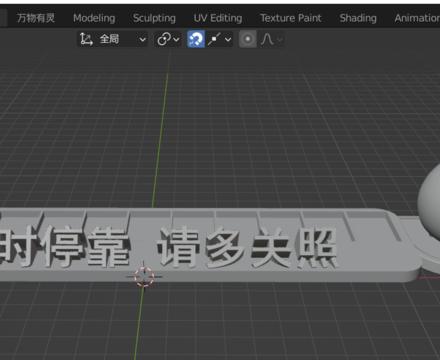
Task: Expand the snapping options chevron
Action: (x=228, y=40)
